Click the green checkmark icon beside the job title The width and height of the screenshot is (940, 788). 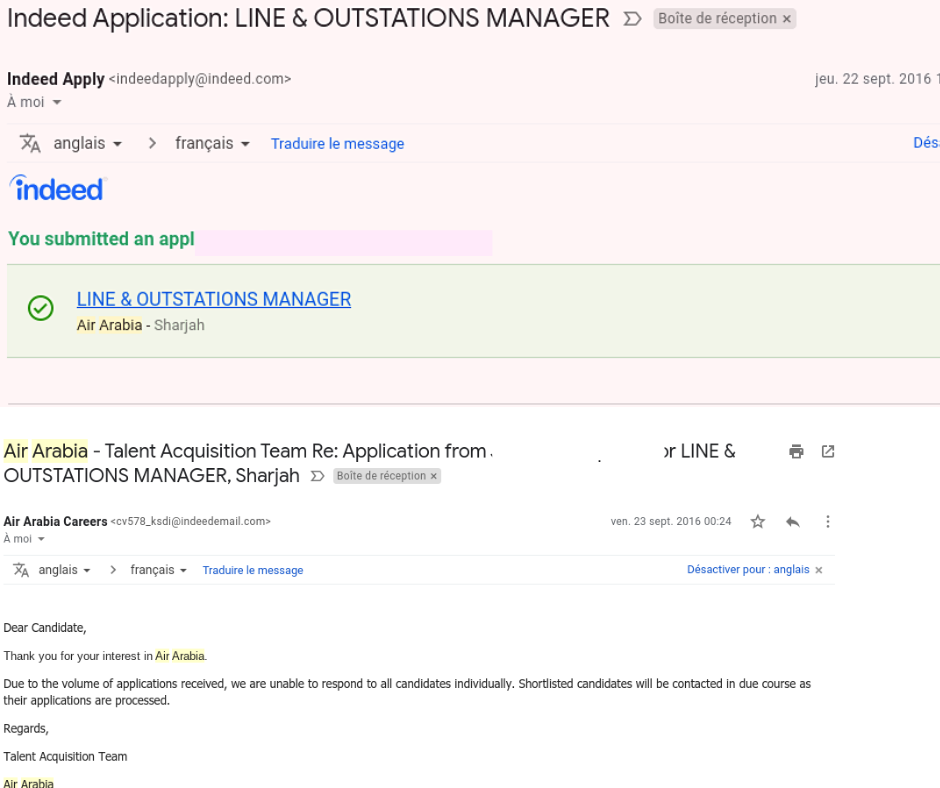click(x=41, y=308)
